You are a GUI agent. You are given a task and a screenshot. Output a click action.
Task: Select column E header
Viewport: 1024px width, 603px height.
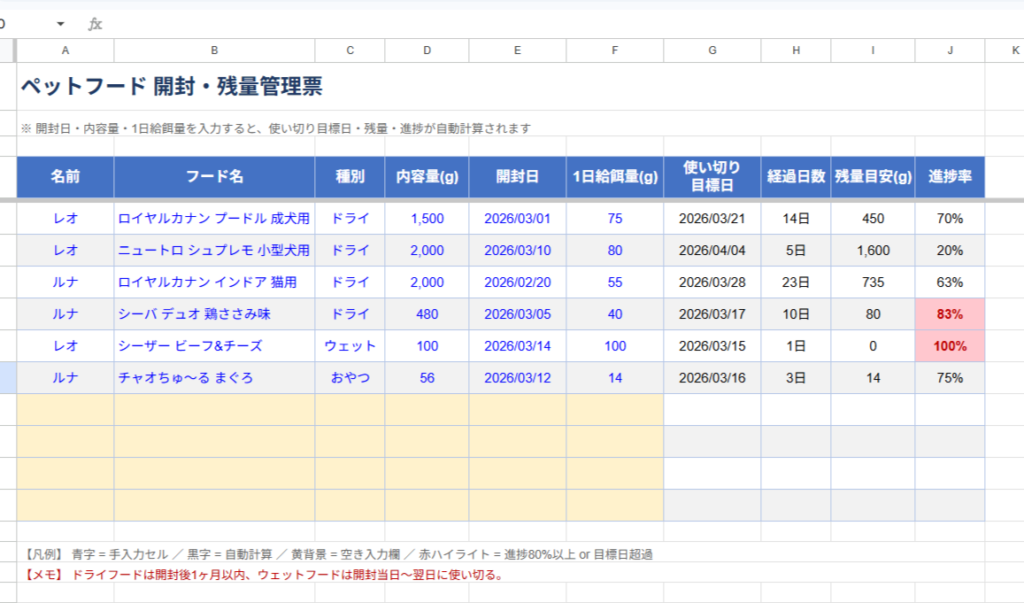517,50
